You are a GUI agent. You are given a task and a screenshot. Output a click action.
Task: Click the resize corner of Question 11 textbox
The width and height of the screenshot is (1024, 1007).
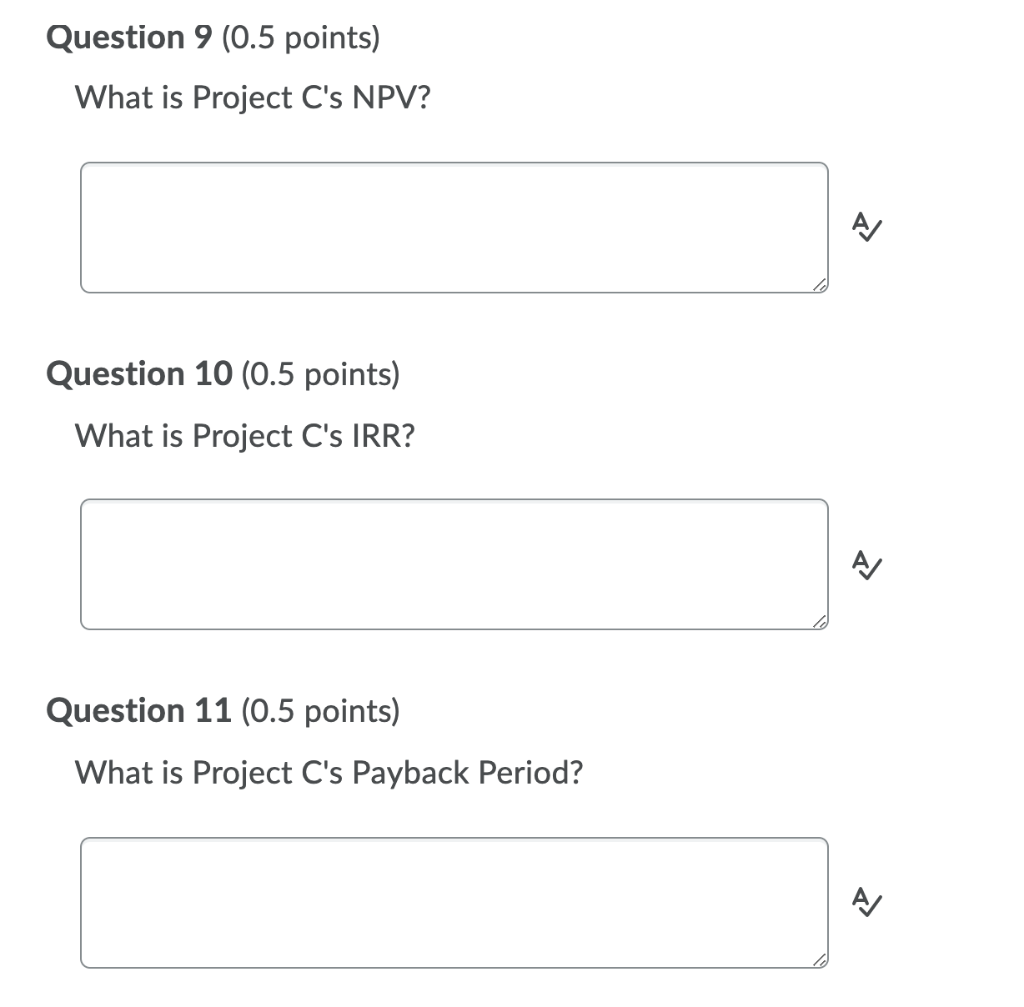pos(819,960)
